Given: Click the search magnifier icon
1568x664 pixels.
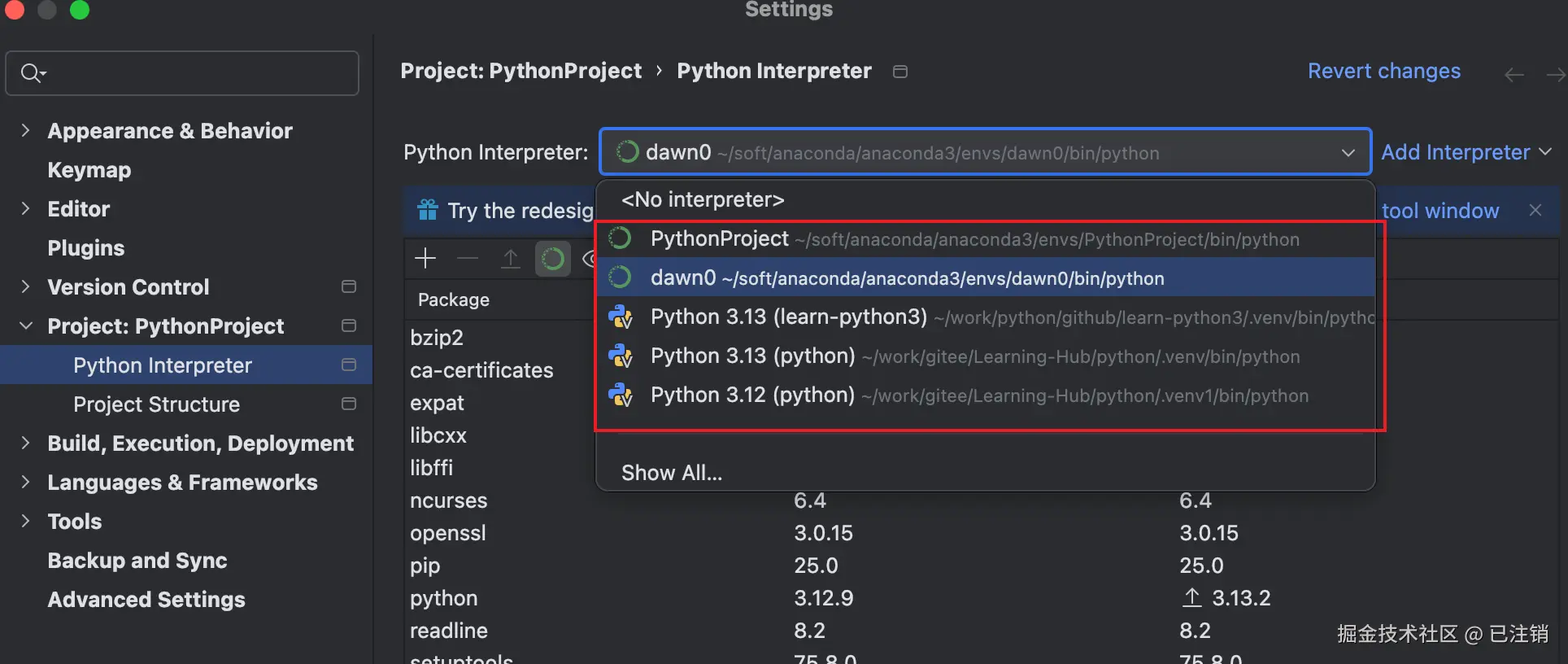Looking at the screenshot, I should (32, 73).
